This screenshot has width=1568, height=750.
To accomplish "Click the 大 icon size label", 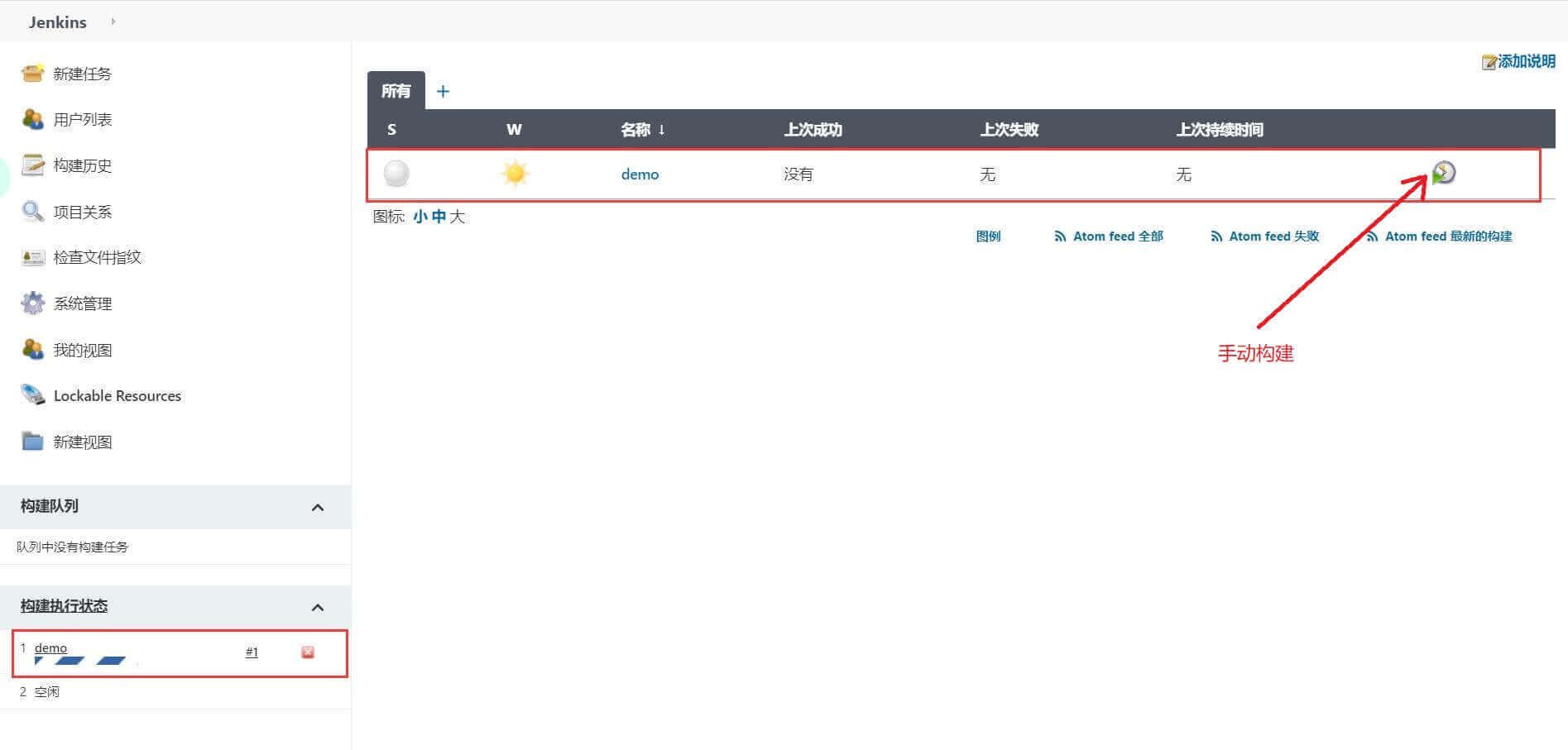I will [x=458, y=217].
